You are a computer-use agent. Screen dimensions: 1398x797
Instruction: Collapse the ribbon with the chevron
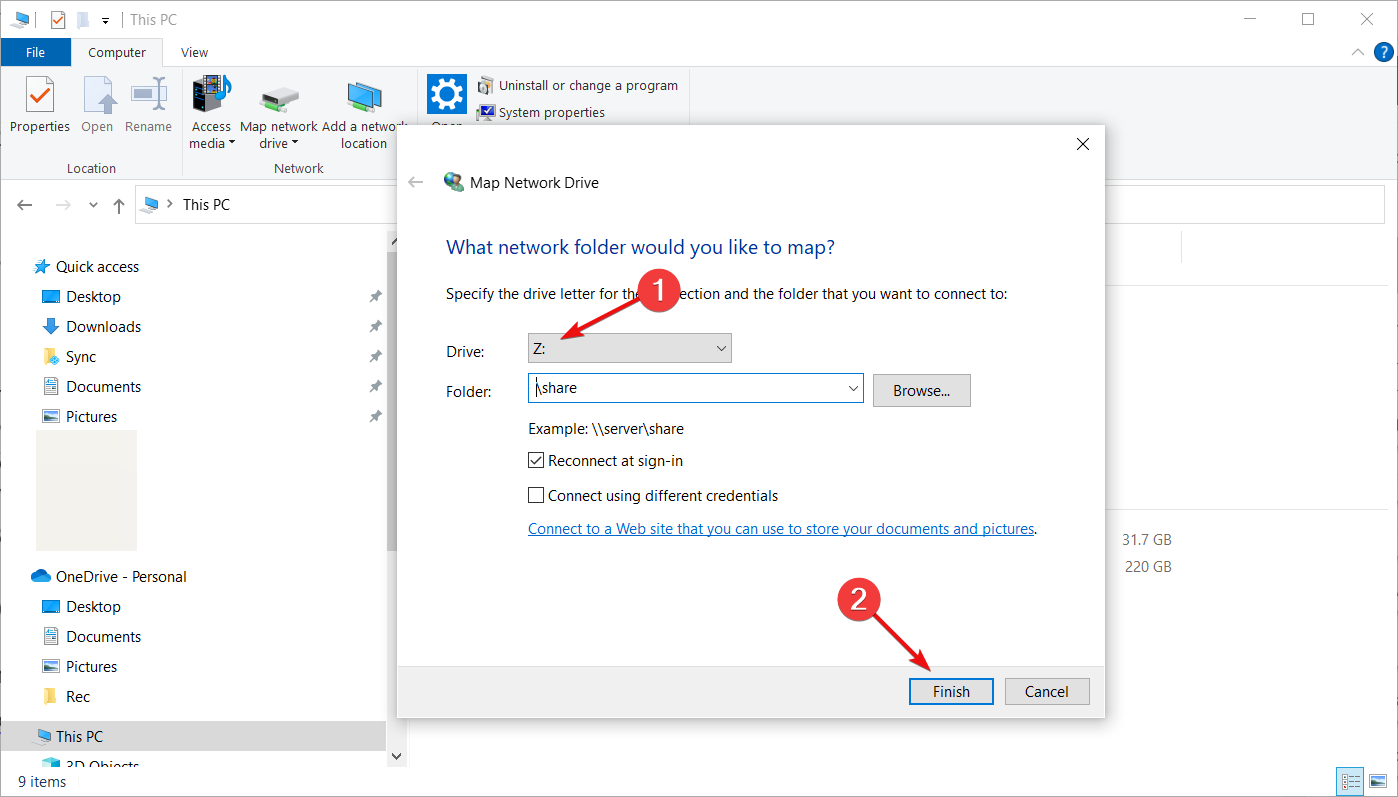pos(1357,52)
